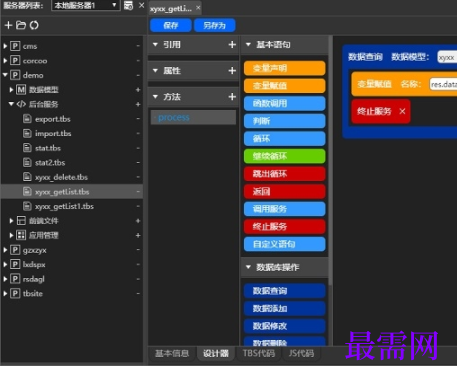Click the 另存为 button
The height and width of the screenshot is (377, 457).
pyautogui.click(x=215, y=25)
